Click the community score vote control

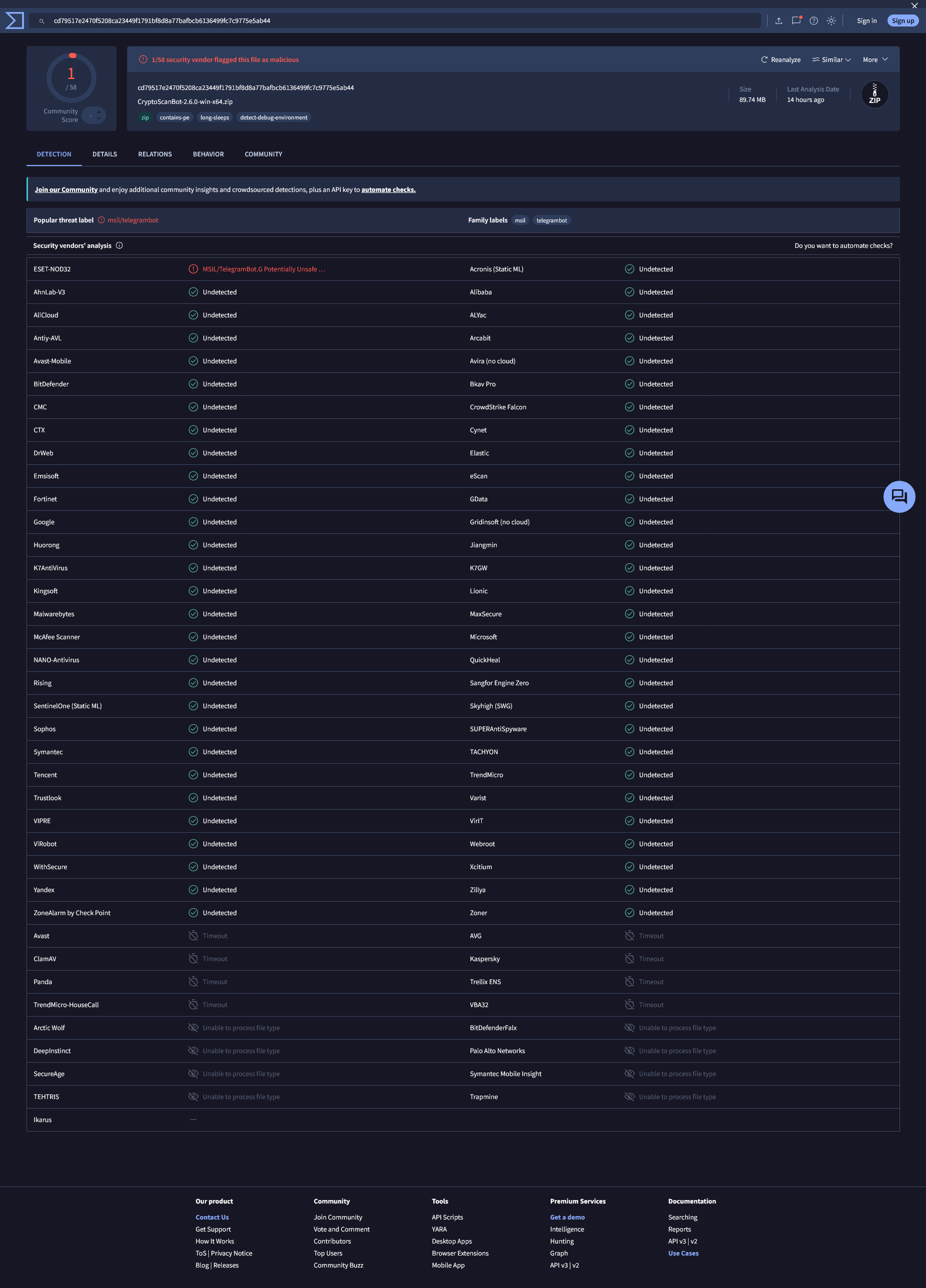93,115
